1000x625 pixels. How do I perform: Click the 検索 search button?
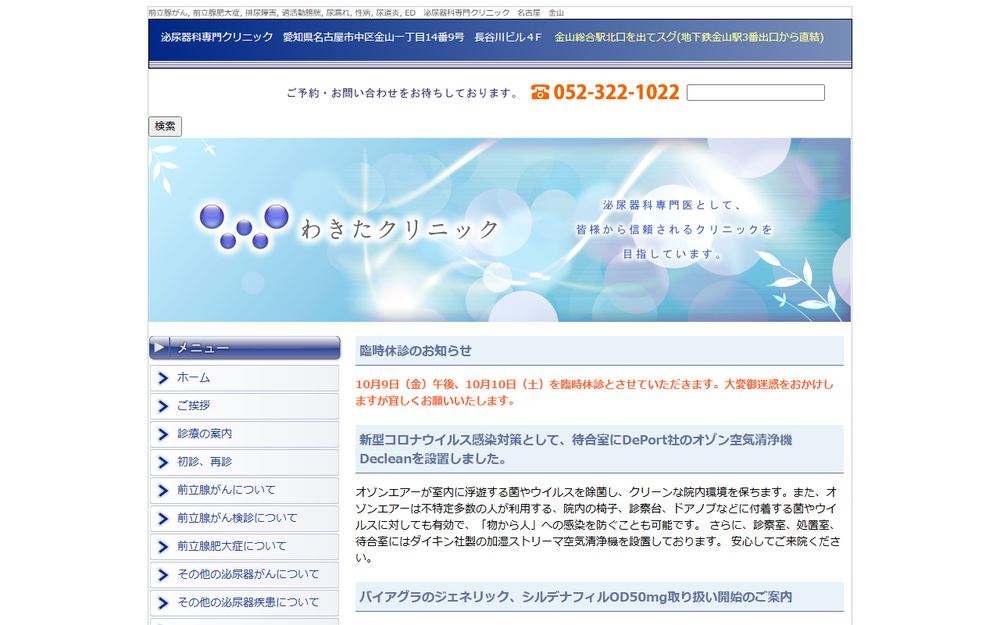tap(165, 126)
